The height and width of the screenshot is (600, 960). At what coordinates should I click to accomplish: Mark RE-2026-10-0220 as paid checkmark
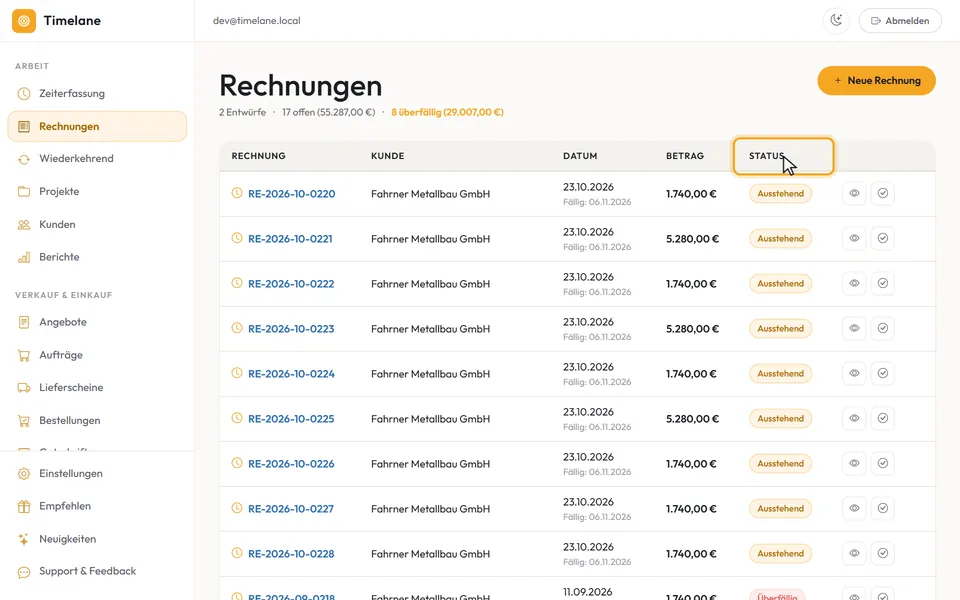tap(883, 193)
